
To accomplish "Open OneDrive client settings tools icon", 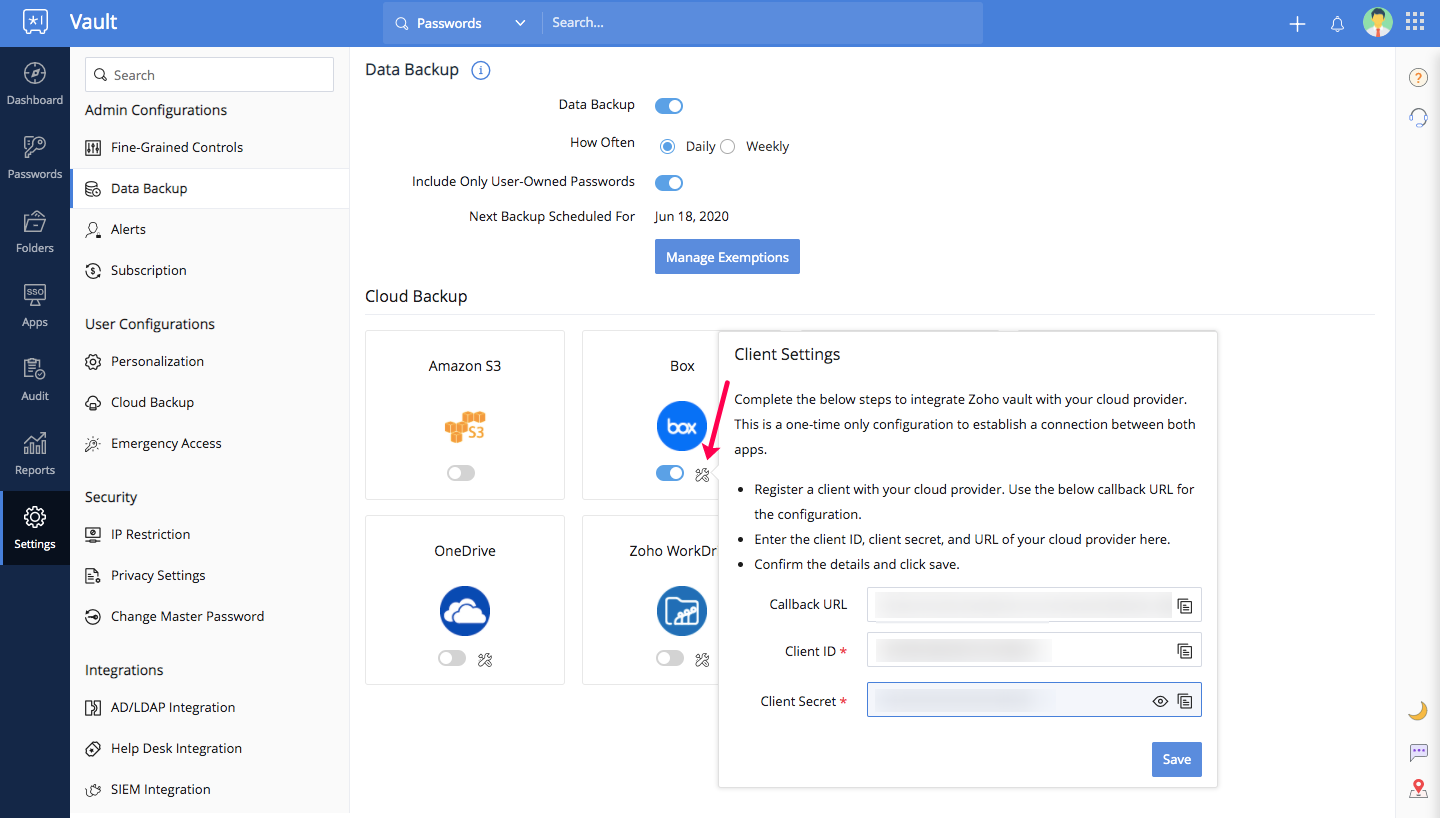I will [x=486, y=659].
